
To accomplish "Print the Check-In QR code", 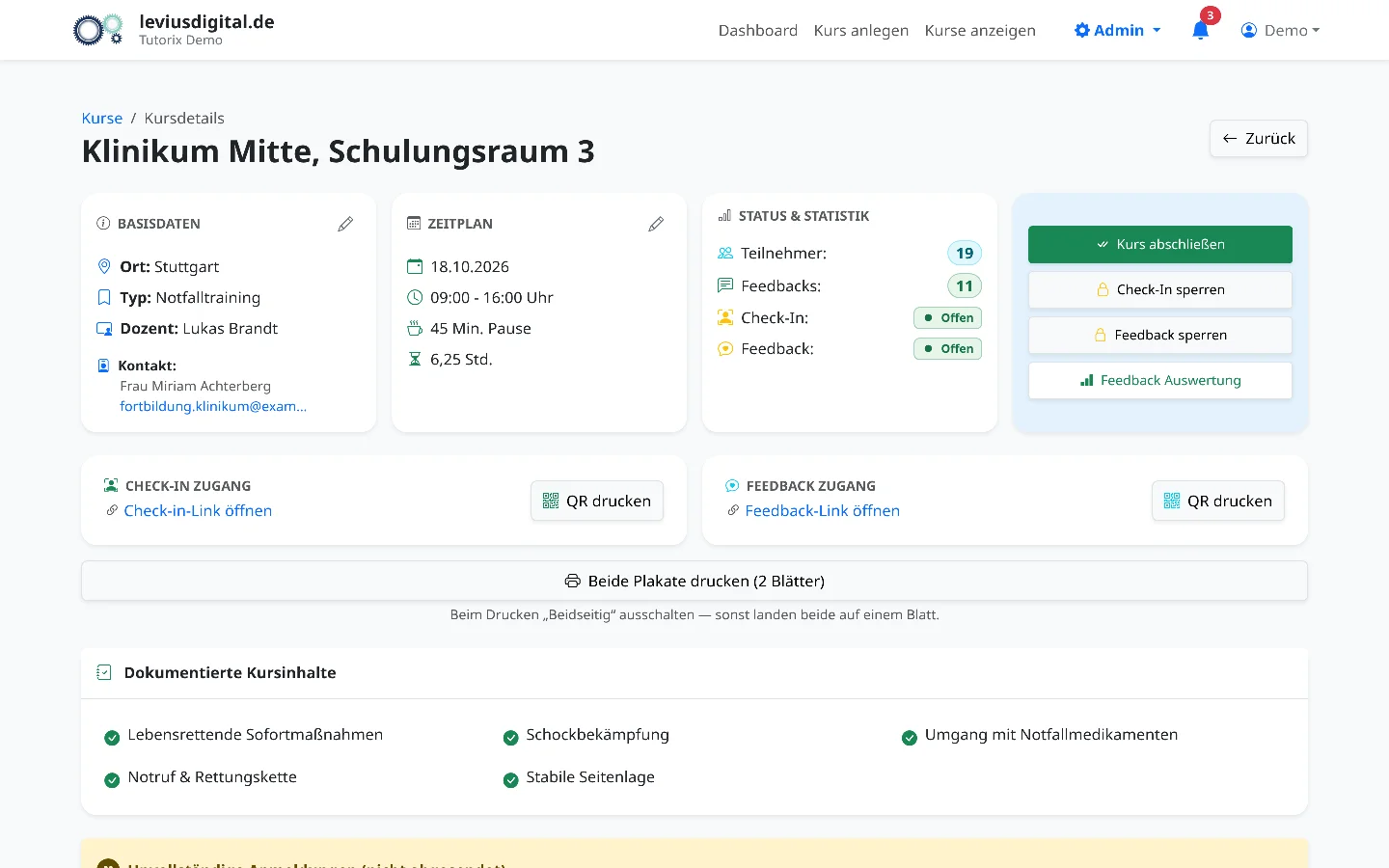I will [x=597, y=501].
